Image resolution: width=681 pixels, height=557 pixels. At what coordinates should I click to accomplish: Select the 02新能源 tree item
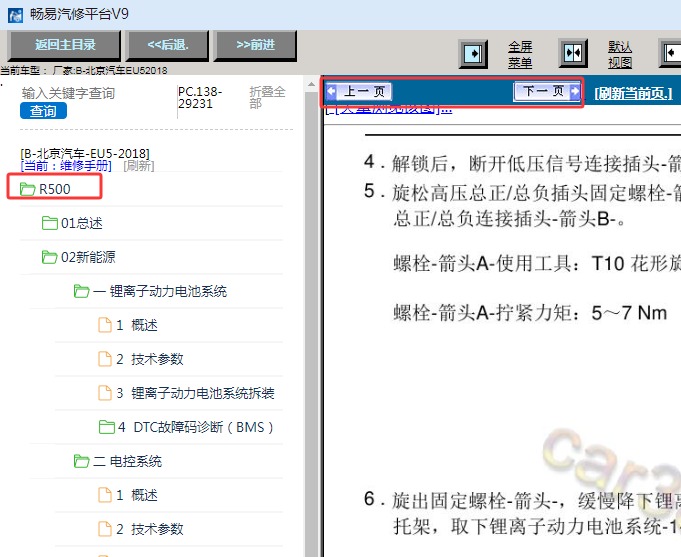point(88,257)
